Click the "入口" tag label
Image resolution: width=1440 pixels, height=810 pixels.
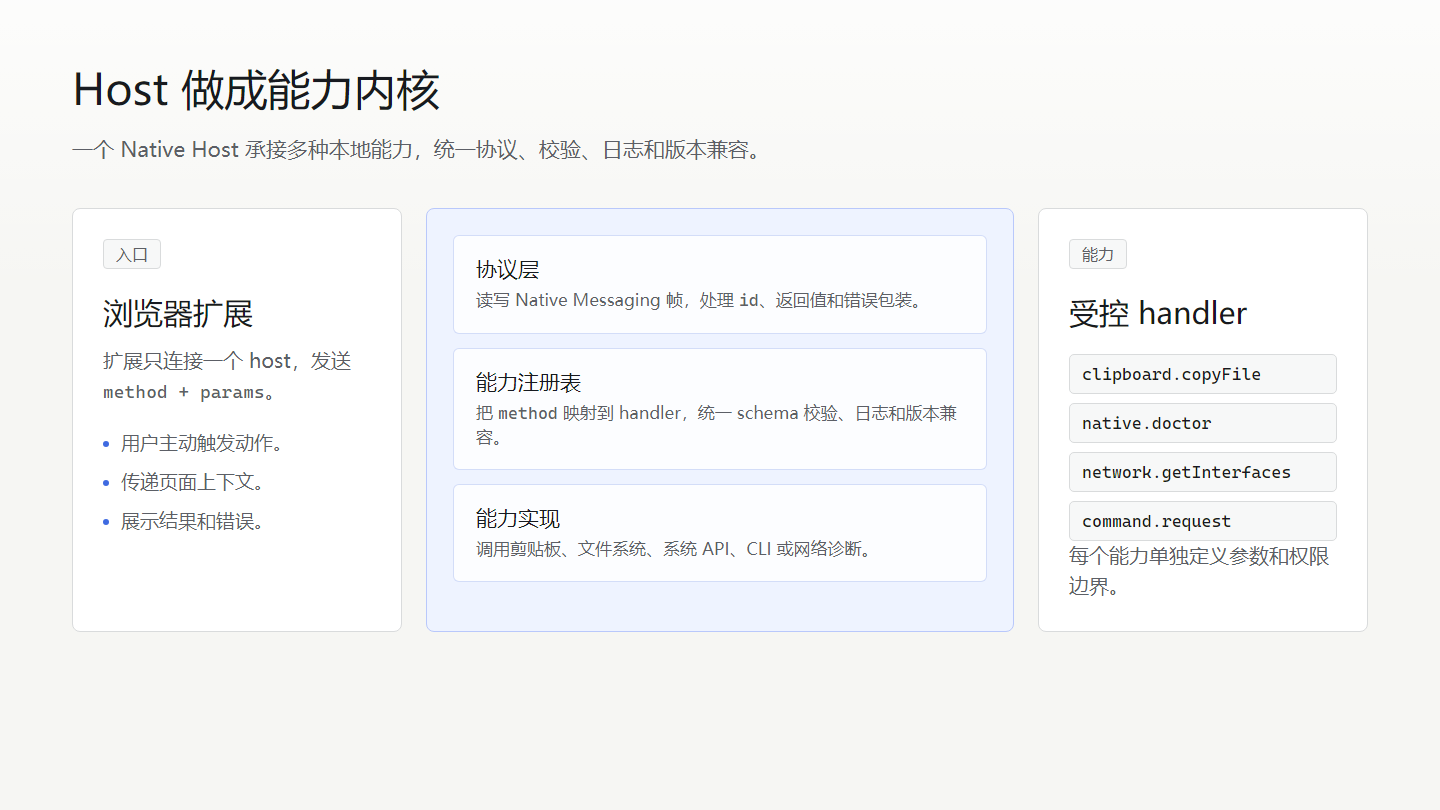point(132,254)
